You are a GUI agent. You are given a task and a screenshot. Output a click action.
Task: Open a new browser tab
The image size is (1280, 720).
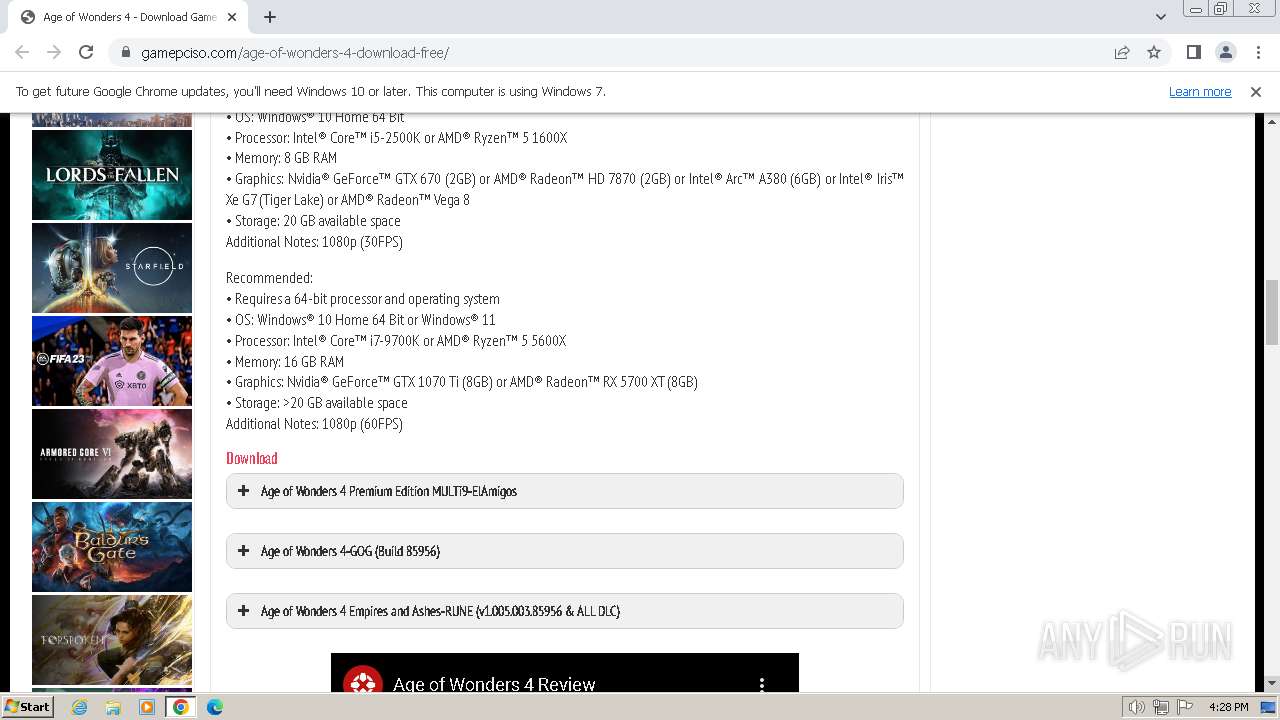[270, 17]
